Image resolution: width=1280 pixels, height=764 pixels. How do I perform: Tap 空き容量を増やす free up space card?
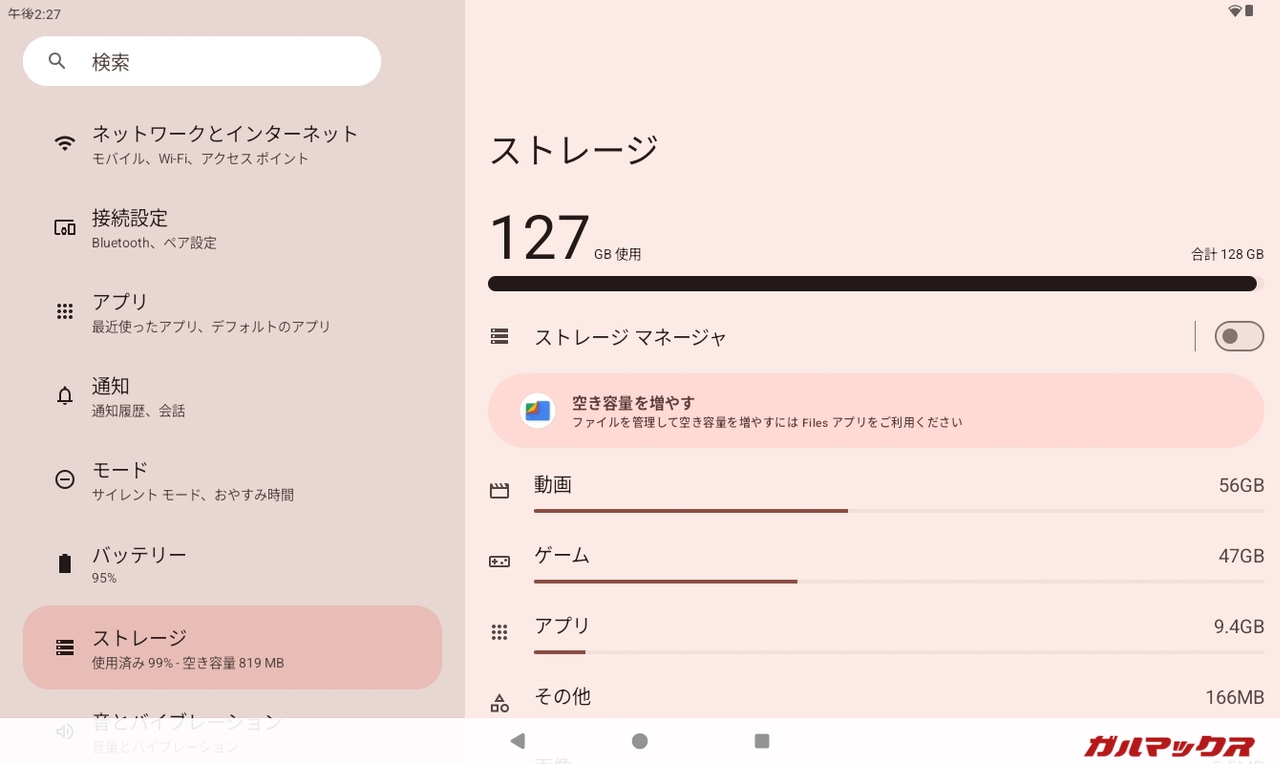876,411
